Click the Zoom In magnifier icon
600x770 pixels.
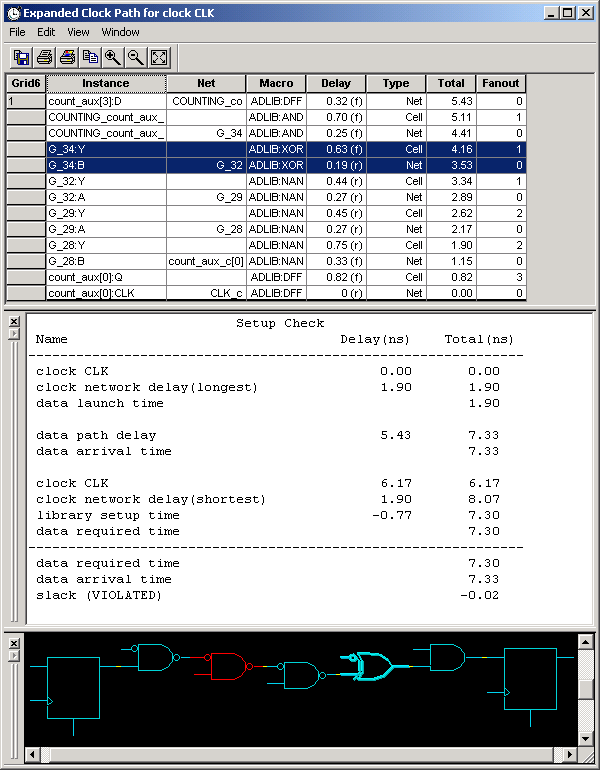(113, 57)
